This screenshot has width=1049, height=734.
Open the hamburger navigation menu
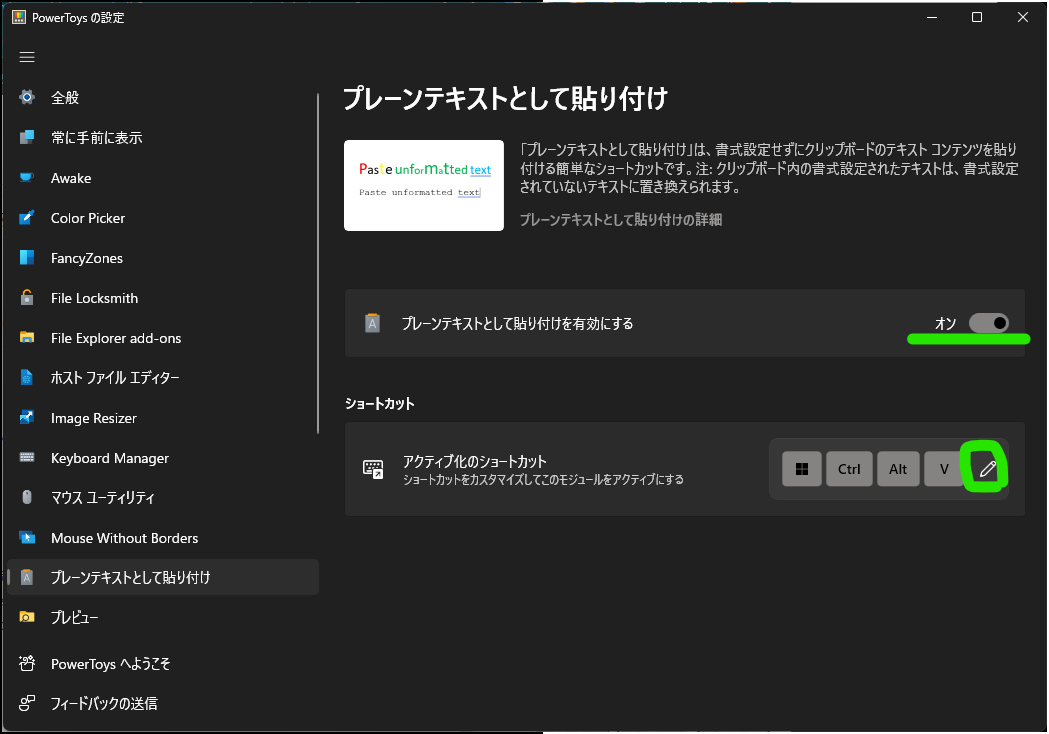tap(27, 57)
